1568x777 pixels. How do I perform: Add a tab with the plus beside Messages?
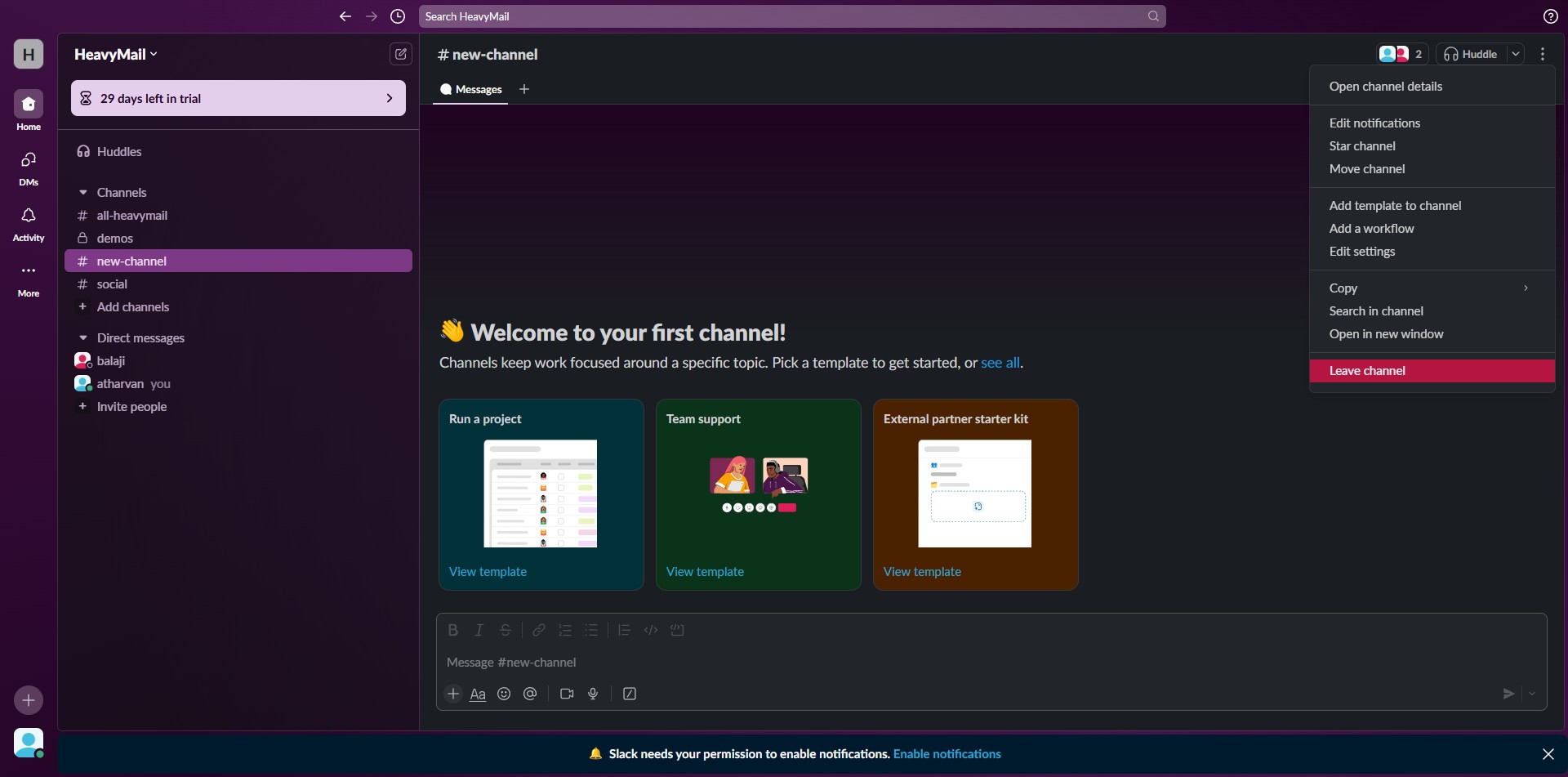pyautogui.click(x=524, y=89)
